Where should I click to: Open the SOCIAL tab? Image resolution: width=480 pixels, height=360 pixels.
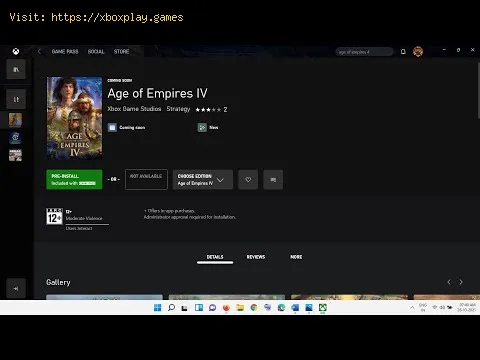pyautogui.click(x=96, y=52)
